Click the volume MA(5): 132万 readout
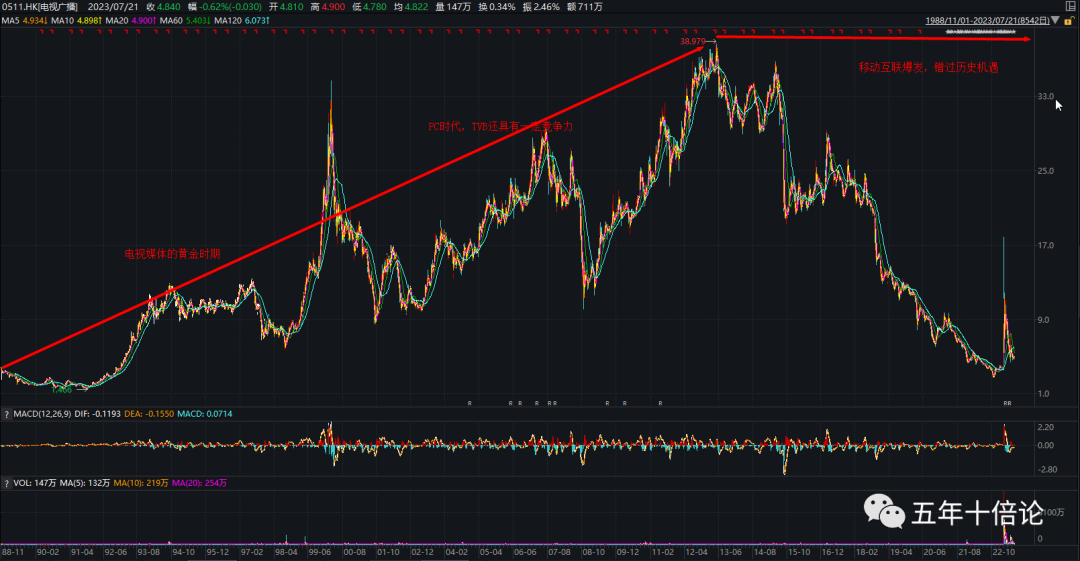This screenshot has width=1080, height=561. coord(85,483)
